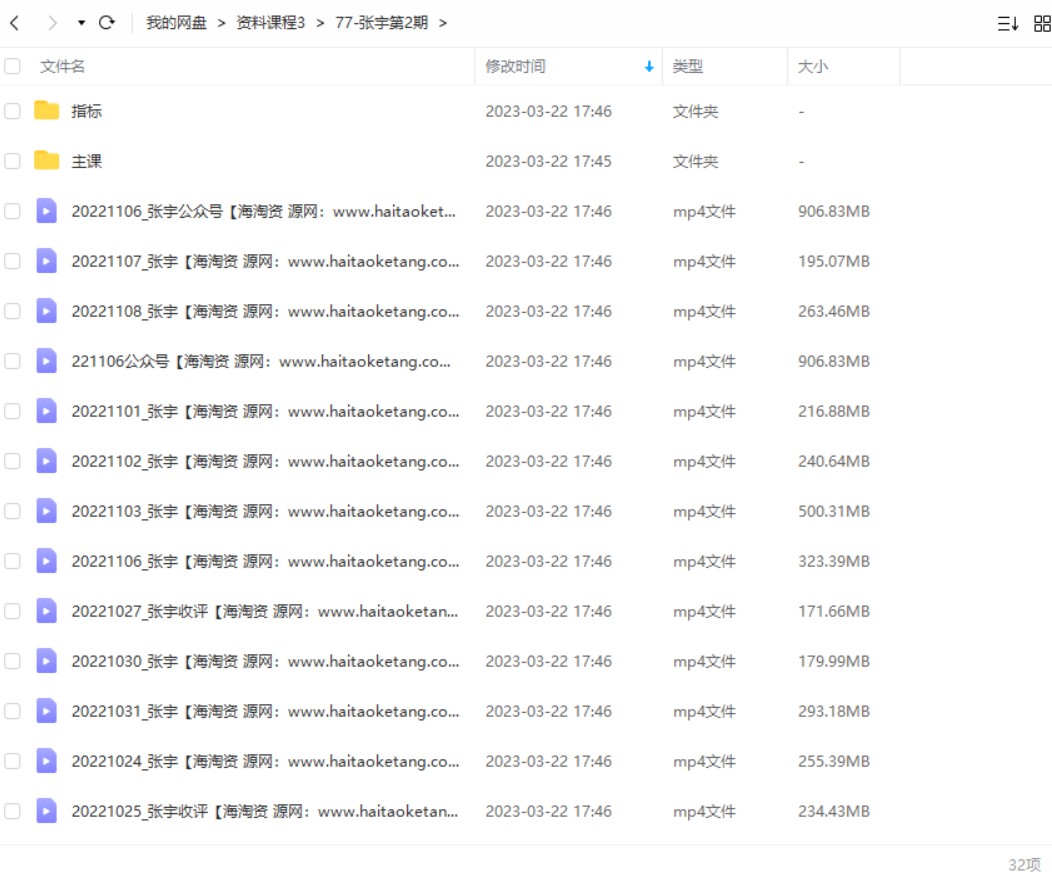This screenshot has width=1052, height=882.
Task: Click the 500.31MB size cell
Action: [x=833, y=512]
